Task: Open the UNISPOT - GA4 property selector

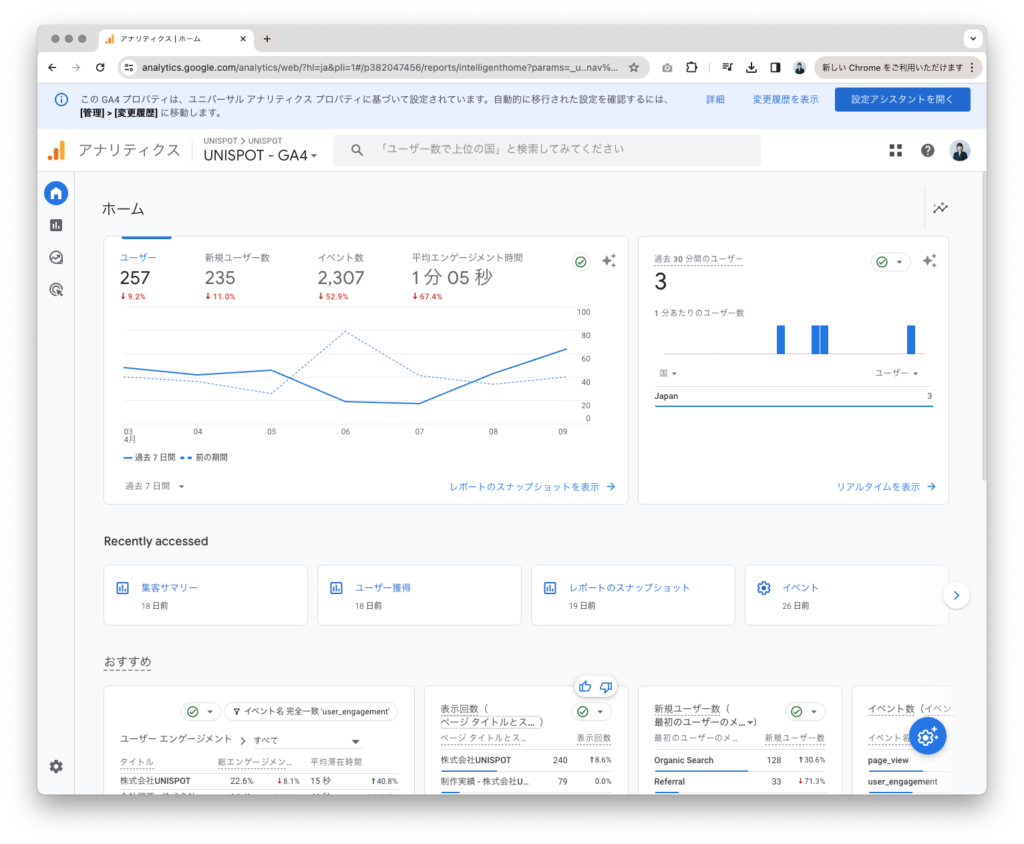Action: pyautogui.click(x=260, y=155)
